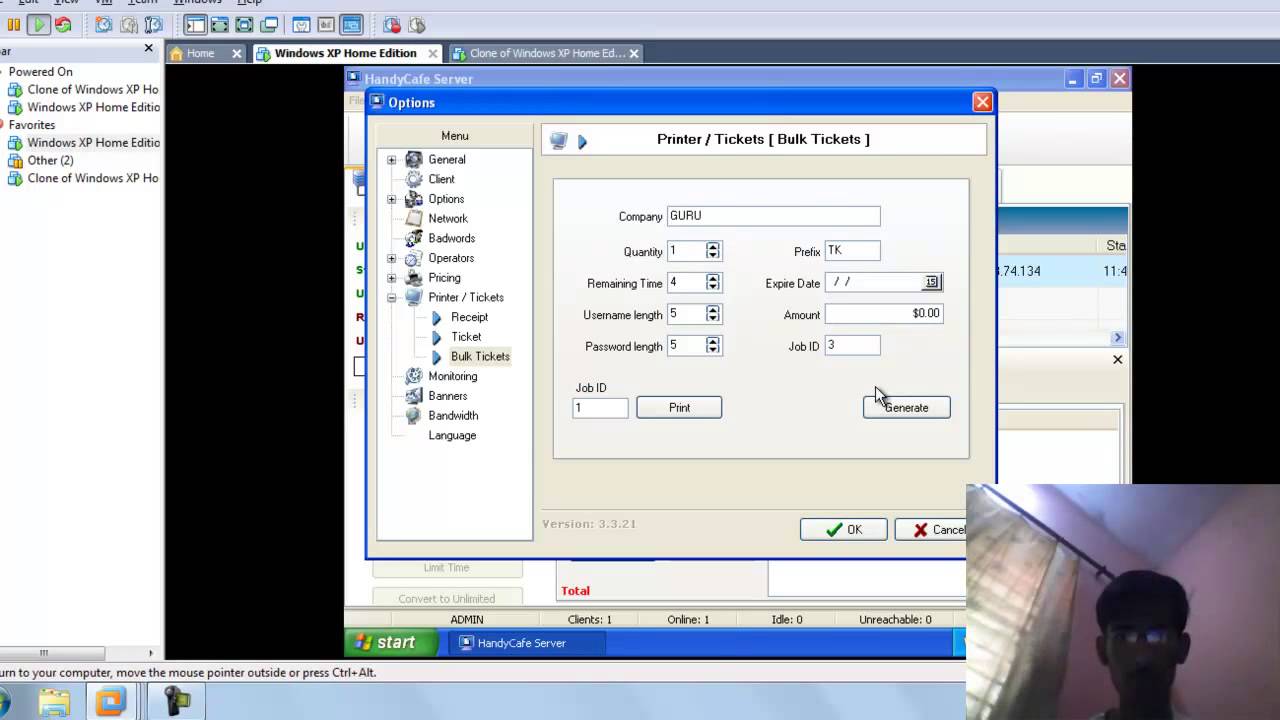Click right scroll arrow in HandyCafe Server window
The height and width of the screenshot is (720, 1280).
1118,338
